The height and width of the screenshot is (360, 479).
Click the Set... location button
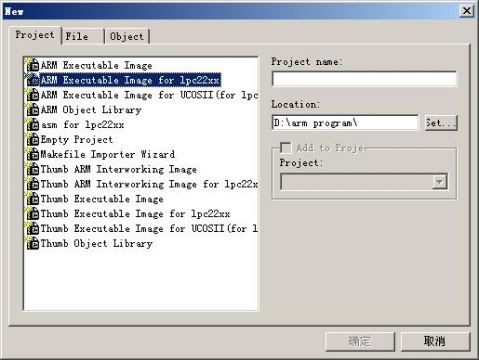[x=441, y=123]
